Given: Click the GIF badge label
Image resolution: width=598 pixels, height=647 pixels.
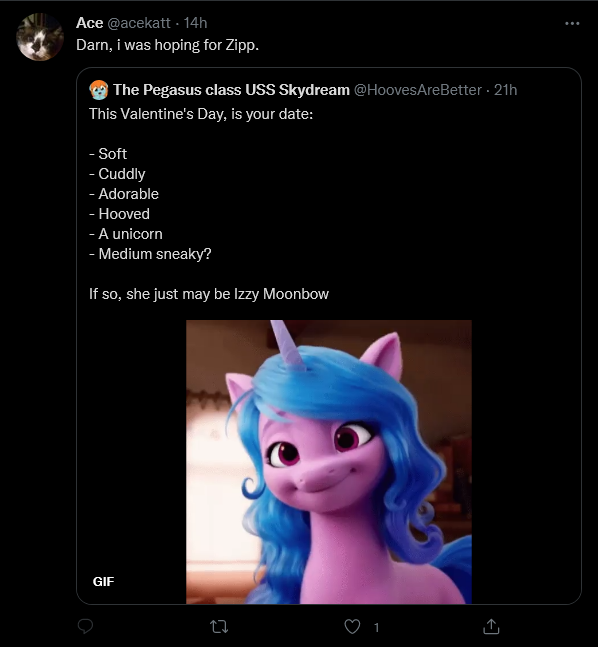Looking at the screenshot, I should 103,581.
